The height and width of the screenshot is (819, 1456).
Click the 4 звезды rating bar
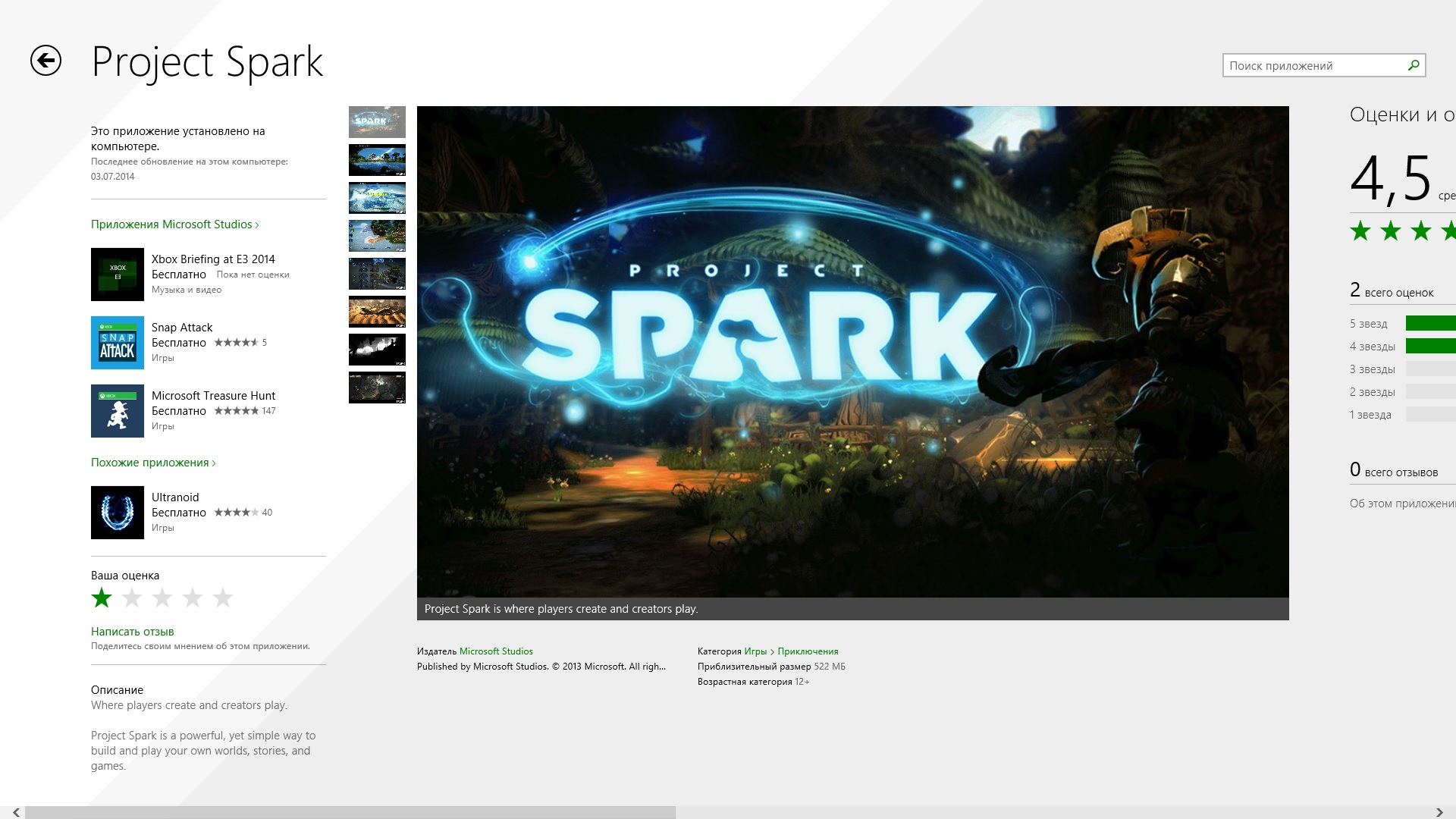[x=1431, y=347]
